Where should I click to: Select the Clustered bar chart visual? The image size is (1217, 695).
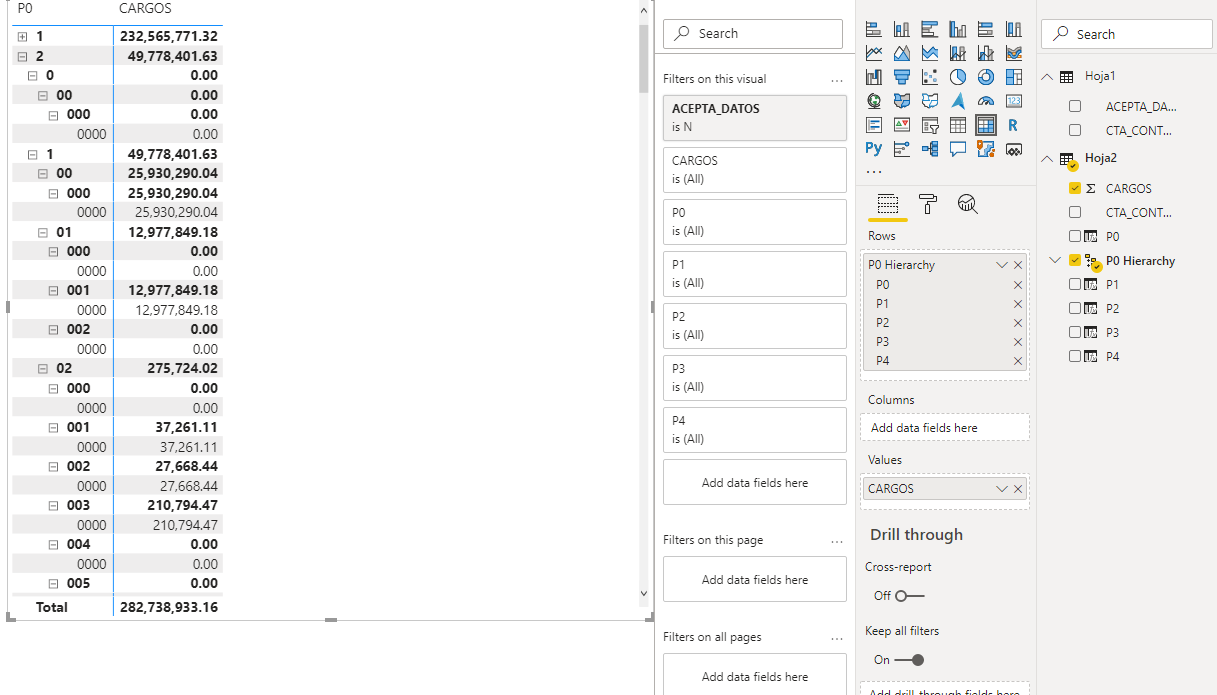point(930,29)
